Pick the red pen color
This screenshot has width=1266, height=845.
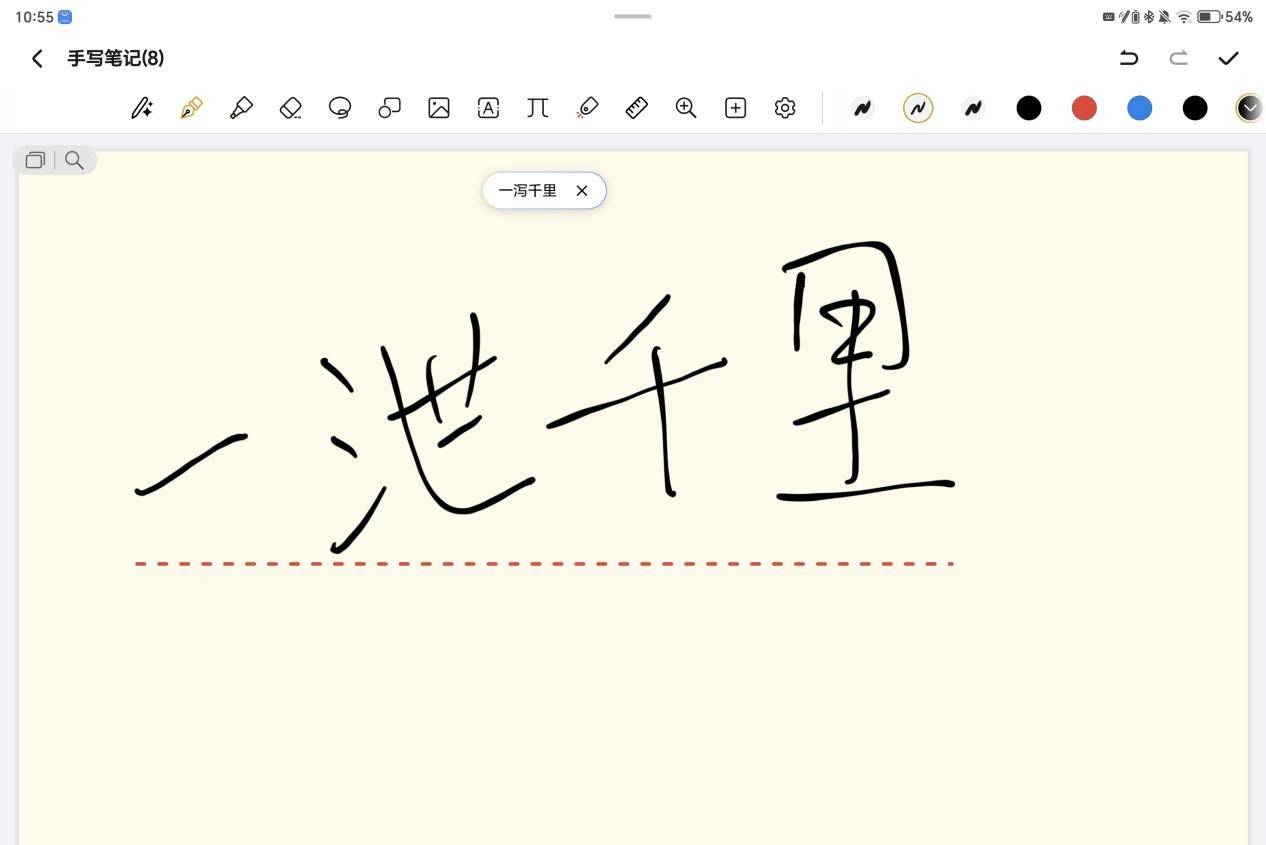(1084, 108)
